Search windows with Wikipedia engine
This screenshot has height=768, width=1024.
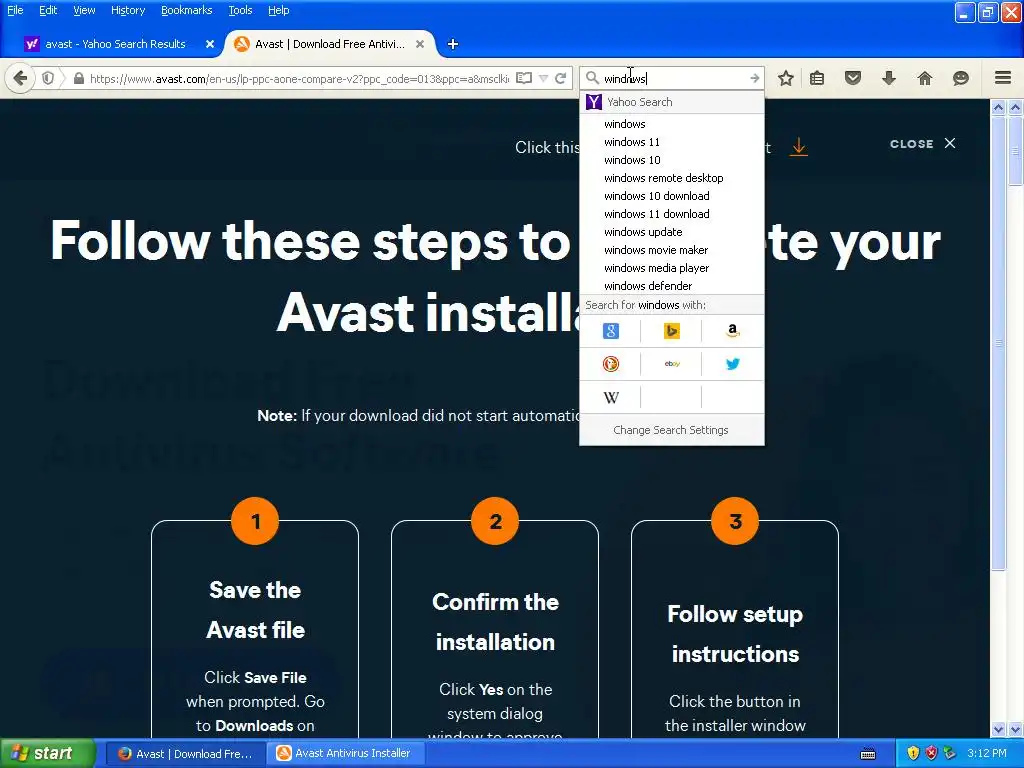[611, 397]
